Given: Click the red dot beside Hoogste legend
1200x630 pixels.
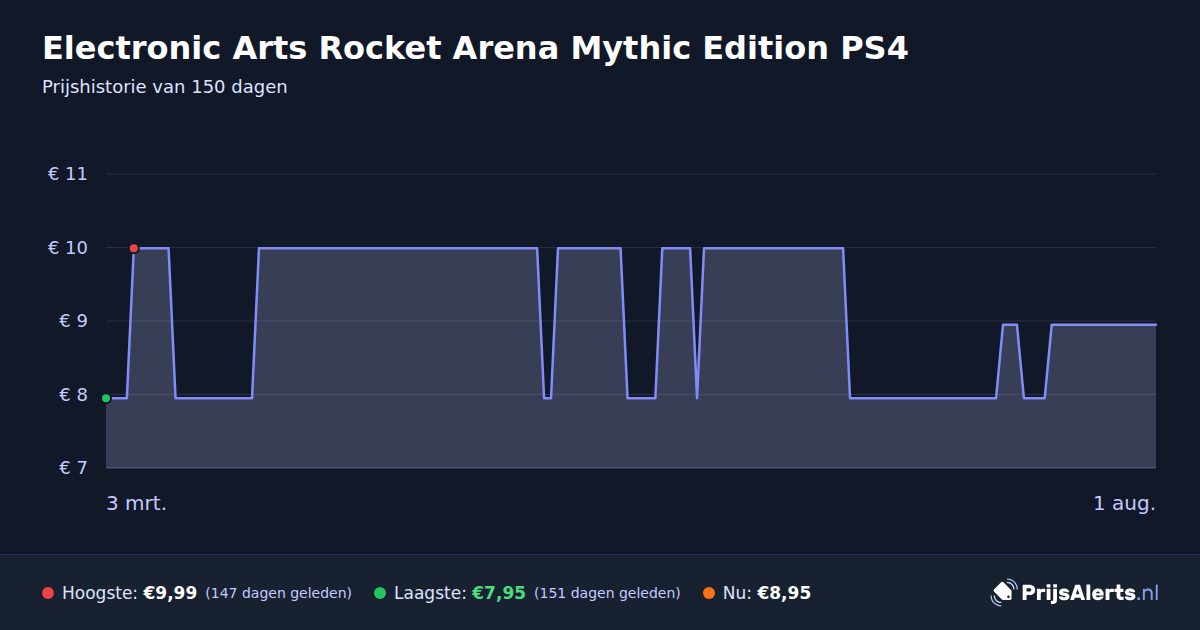Looking at the screenshot, I should [48, 594].
